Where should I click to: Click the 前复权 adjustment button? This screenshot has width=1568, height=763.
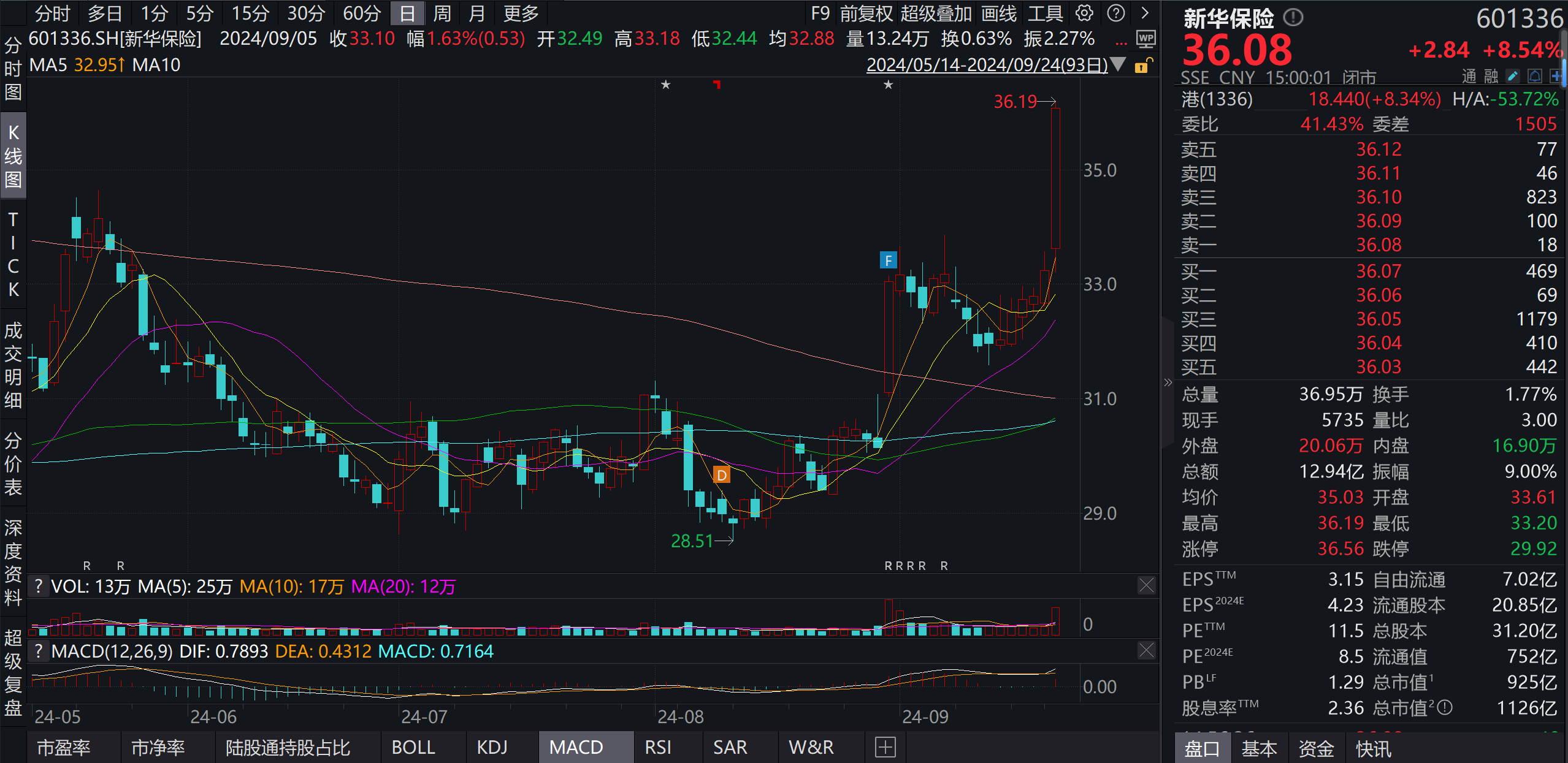point(866,13)
